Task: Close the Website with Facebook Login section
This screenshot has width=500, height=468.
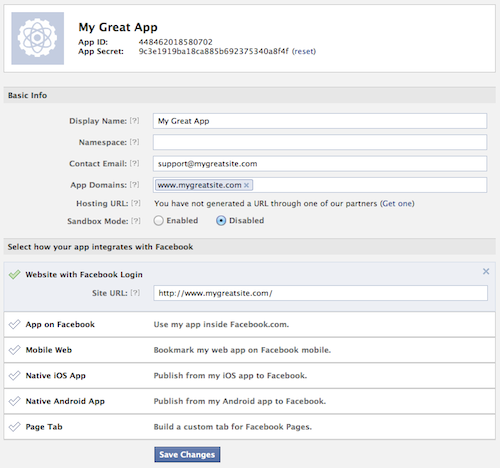Action: (x=486, y=271)
